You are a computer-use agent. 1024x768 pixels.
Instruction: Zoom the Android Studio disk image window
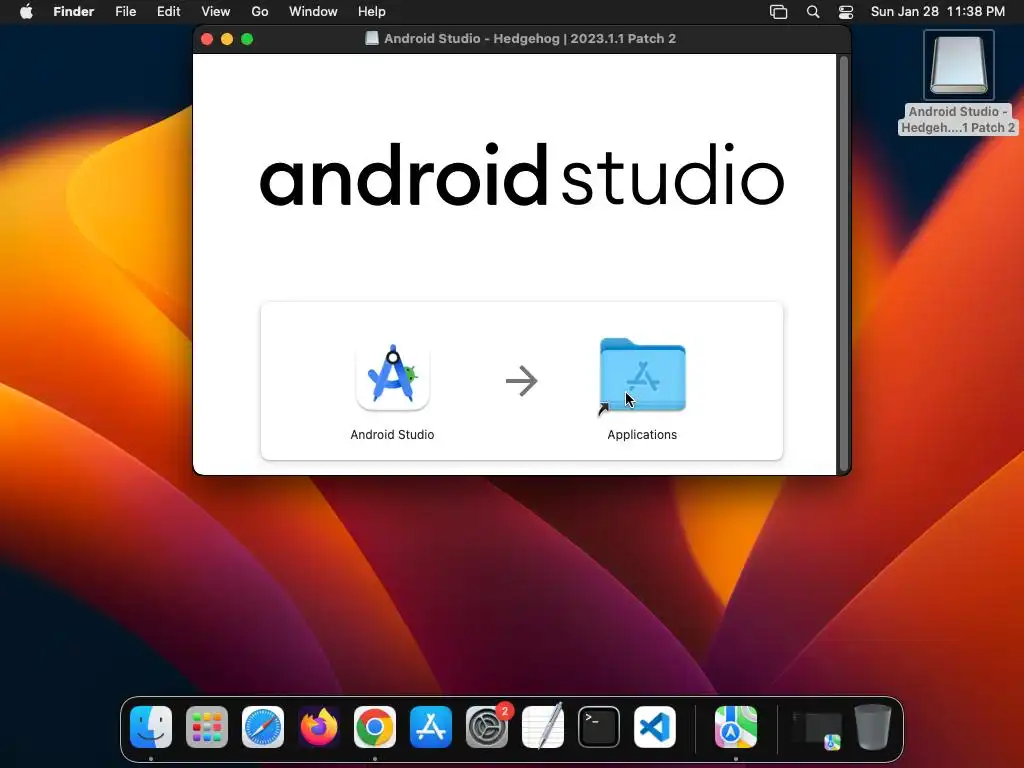[247, 39]
